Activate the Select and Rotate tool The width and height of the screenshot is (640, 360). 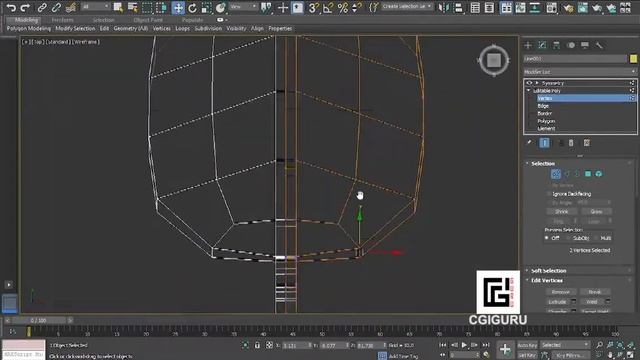pyautogui.click(x=192, y=7)
